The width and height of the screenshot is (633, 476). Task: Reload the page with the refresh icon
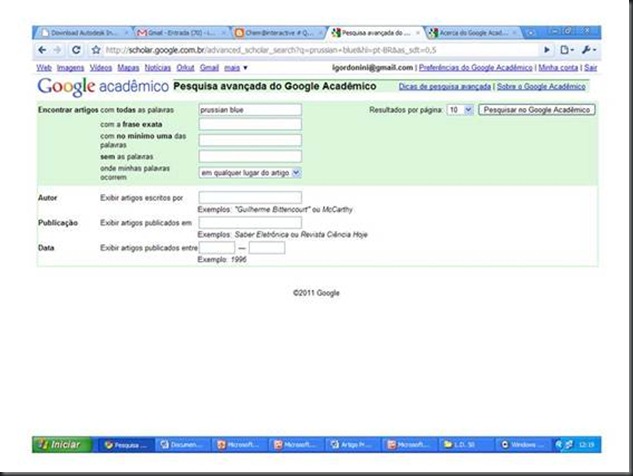(76, 50)
